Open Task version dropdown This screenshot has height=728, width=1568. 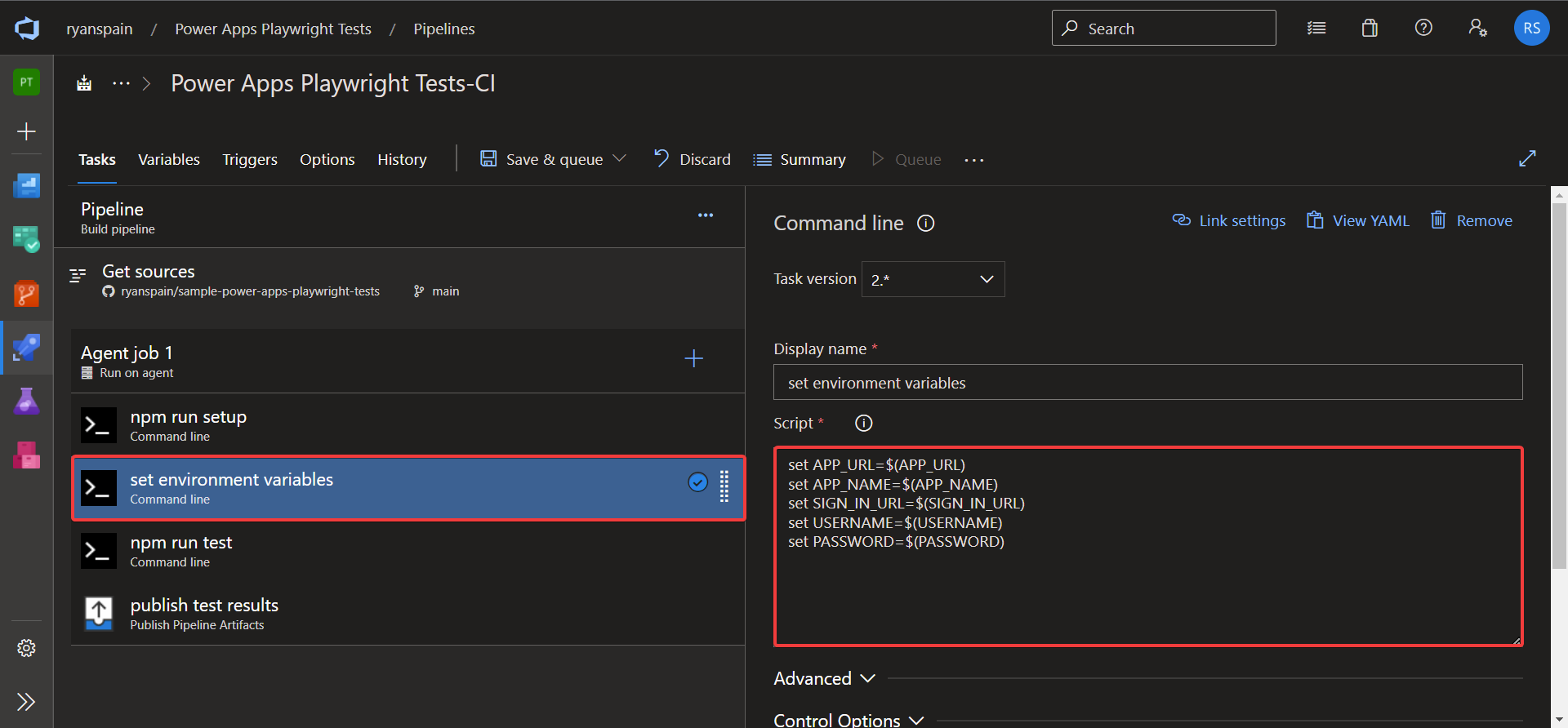[x=933, y=279]
